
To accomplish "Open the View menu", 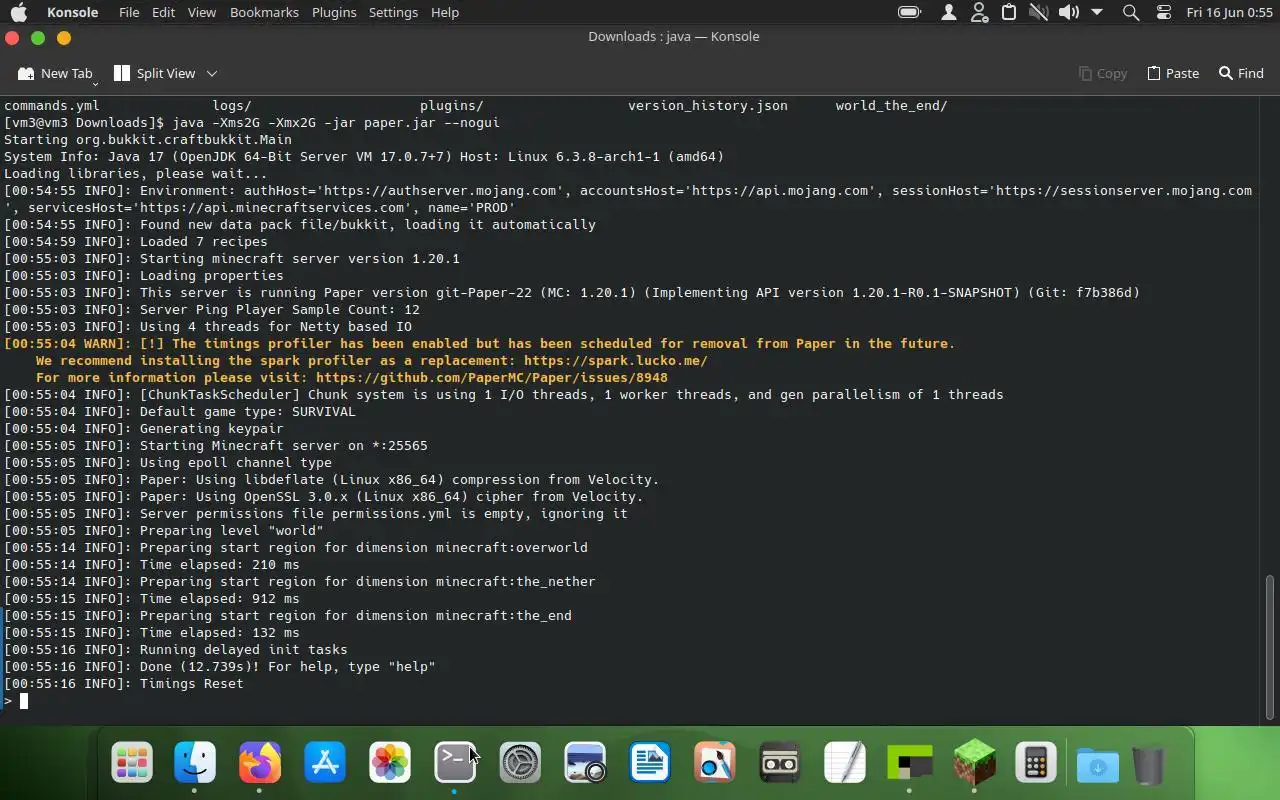I will click(x=202, y=12).
